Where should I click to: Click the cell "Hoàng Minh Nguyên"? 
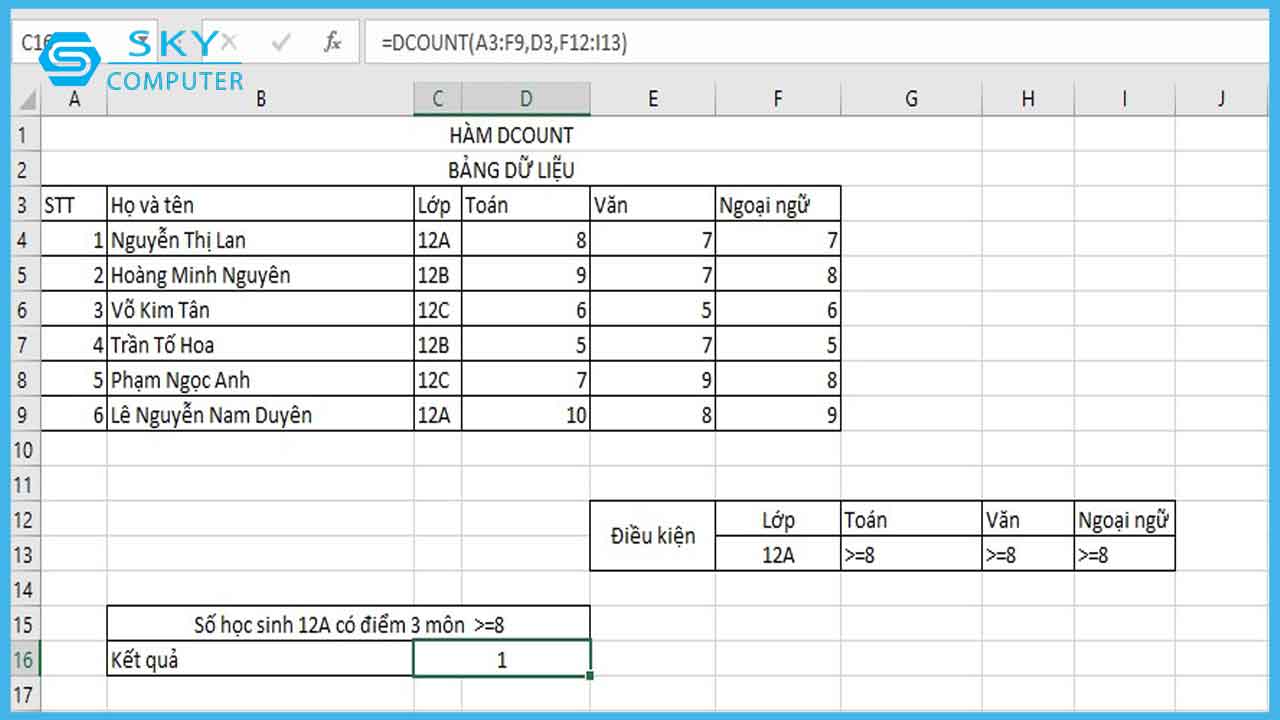[260, 274]
